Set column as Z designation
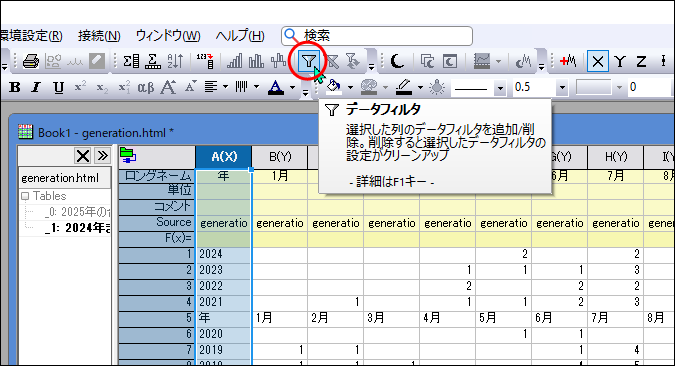The width and height of the screenshot is (675, 366). tap(641, 62)
